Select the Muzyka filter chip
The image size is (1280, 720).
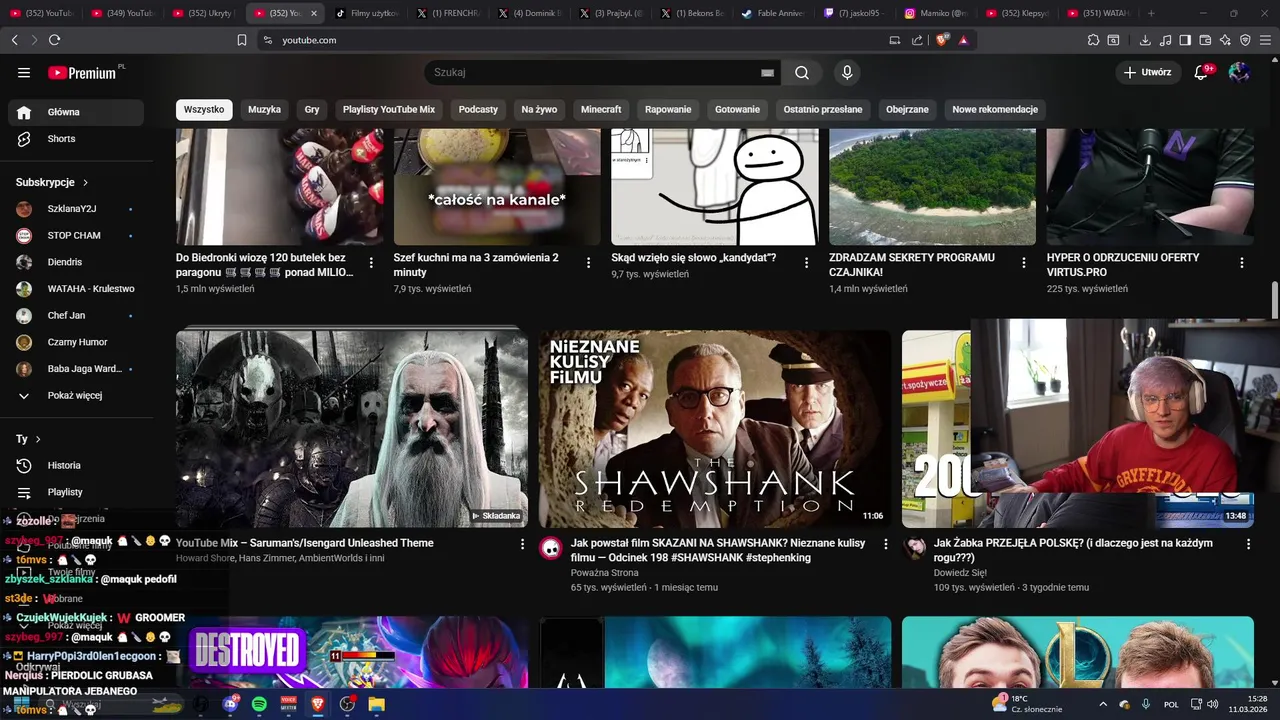(264, 110)
